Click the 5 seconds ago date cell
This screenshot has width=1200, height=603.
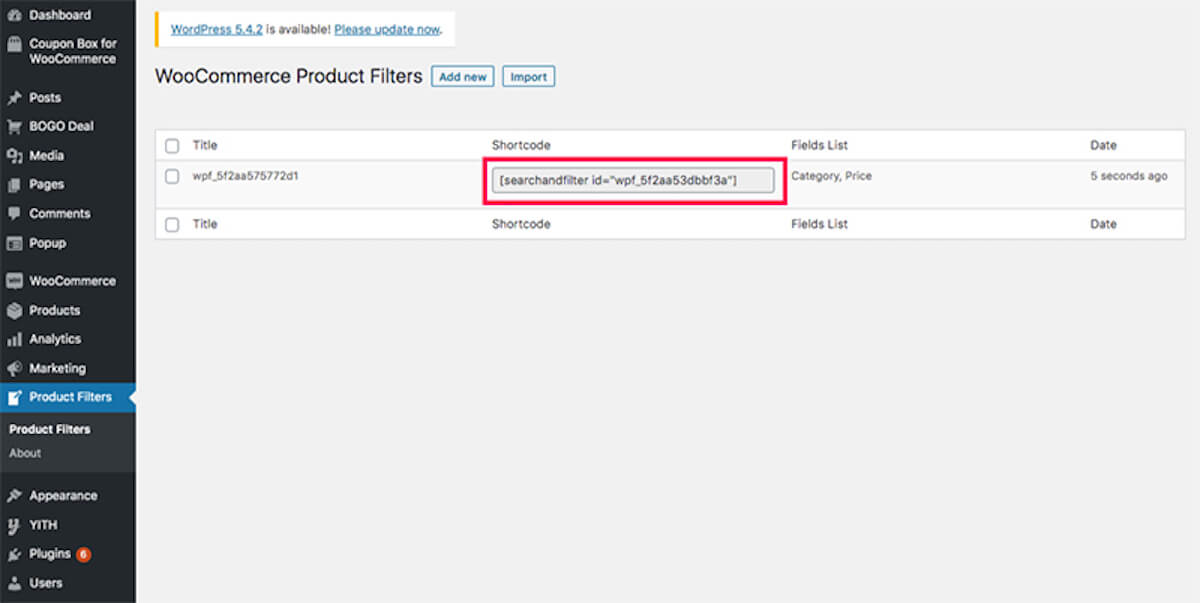[1129, 176]
